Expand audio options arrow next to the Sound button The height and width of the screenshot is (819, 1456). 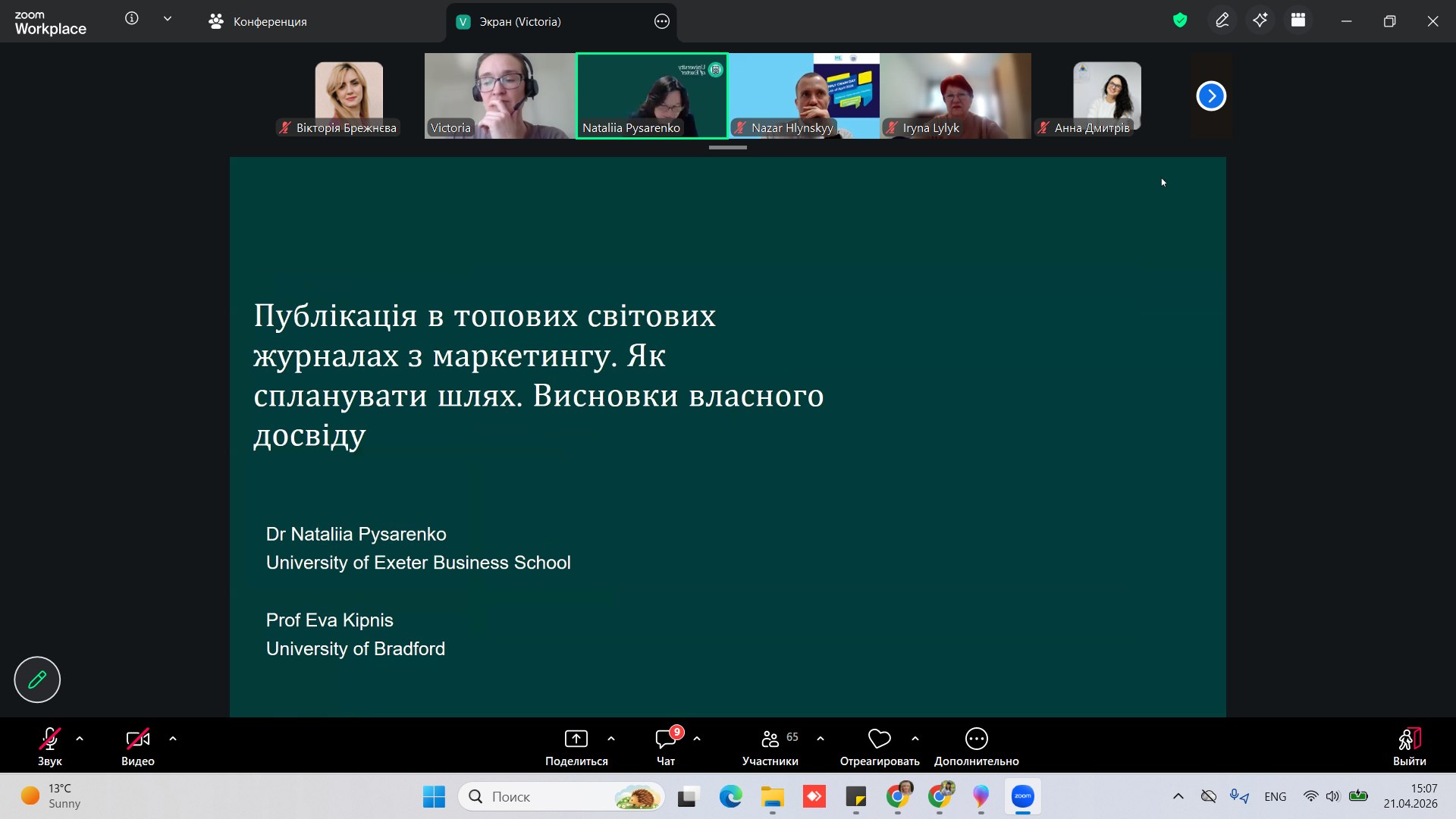coord(80,739)
